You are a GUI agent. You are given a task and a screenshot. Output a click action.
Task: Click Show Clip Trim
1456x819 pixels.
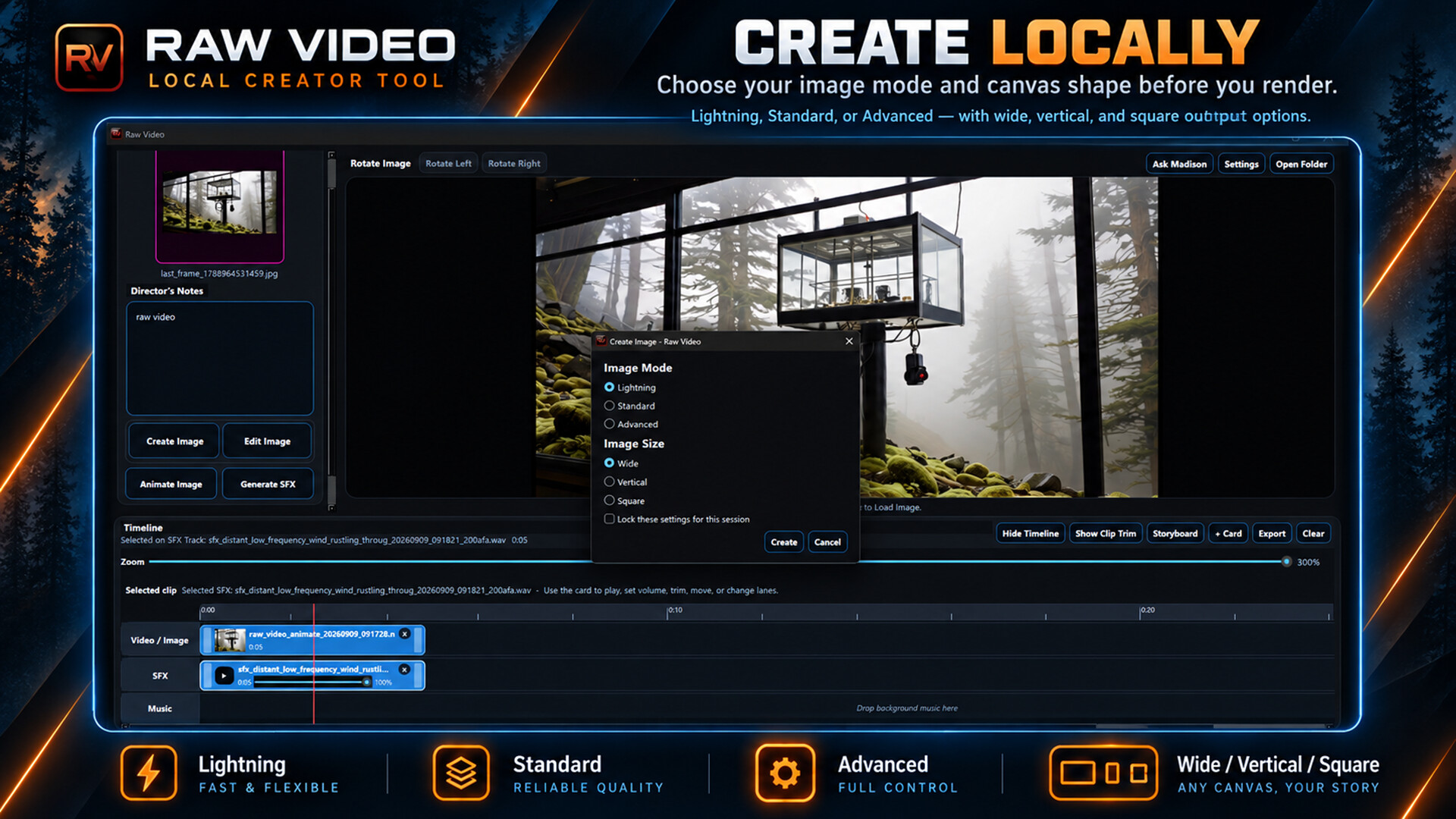coord(1106,534)
